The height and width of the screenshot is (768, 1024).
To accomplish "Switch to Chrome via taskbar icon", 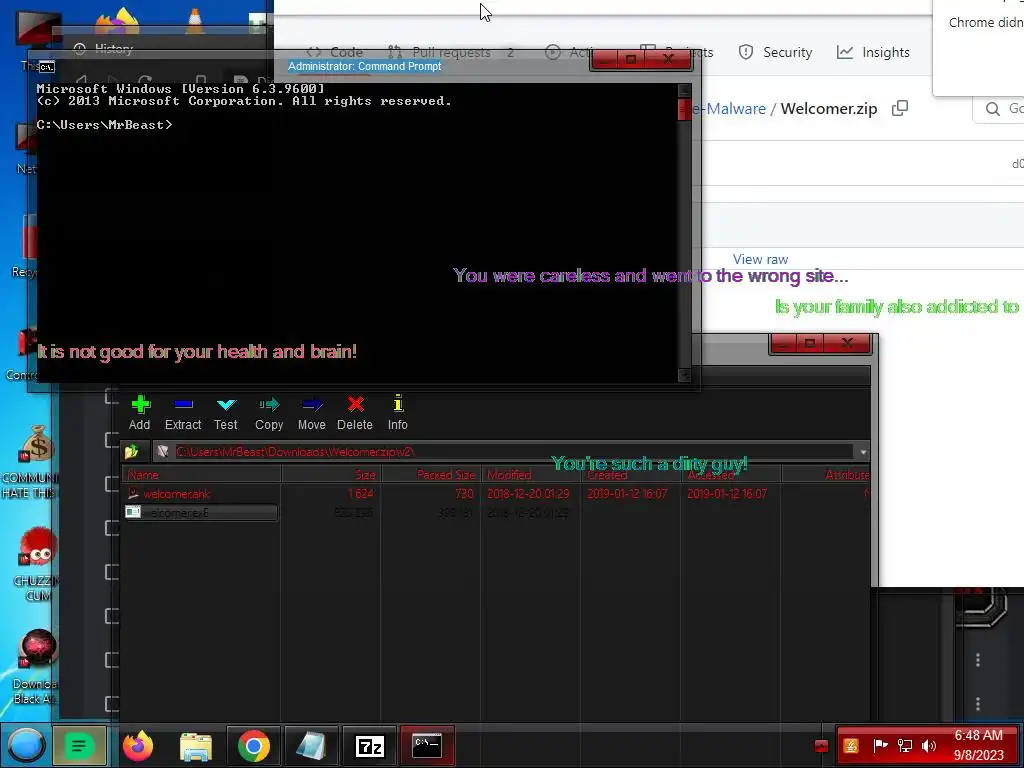I will click(x=253, y=746).
